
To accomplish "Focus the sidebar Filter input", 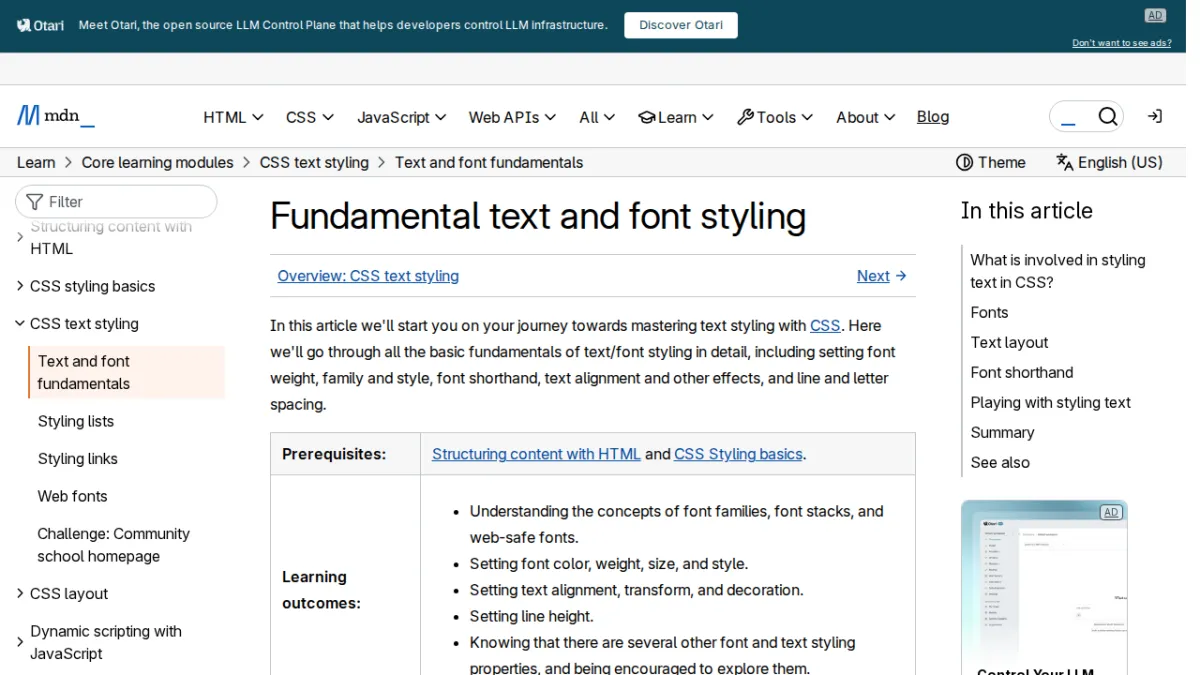I will [x=116, y=201].
